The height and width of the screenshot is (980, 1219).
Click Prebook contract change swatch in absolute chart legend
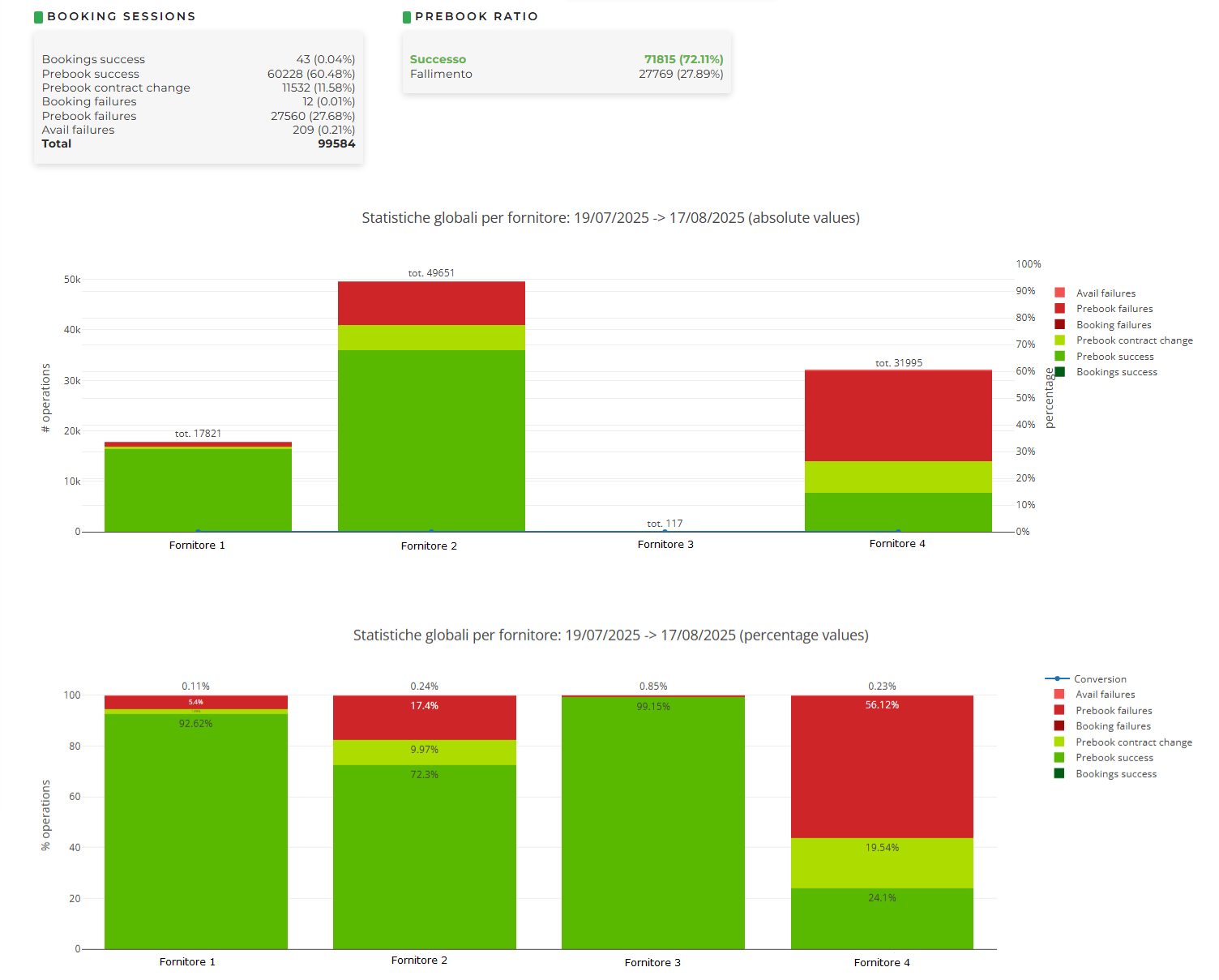pos(1059,340)
